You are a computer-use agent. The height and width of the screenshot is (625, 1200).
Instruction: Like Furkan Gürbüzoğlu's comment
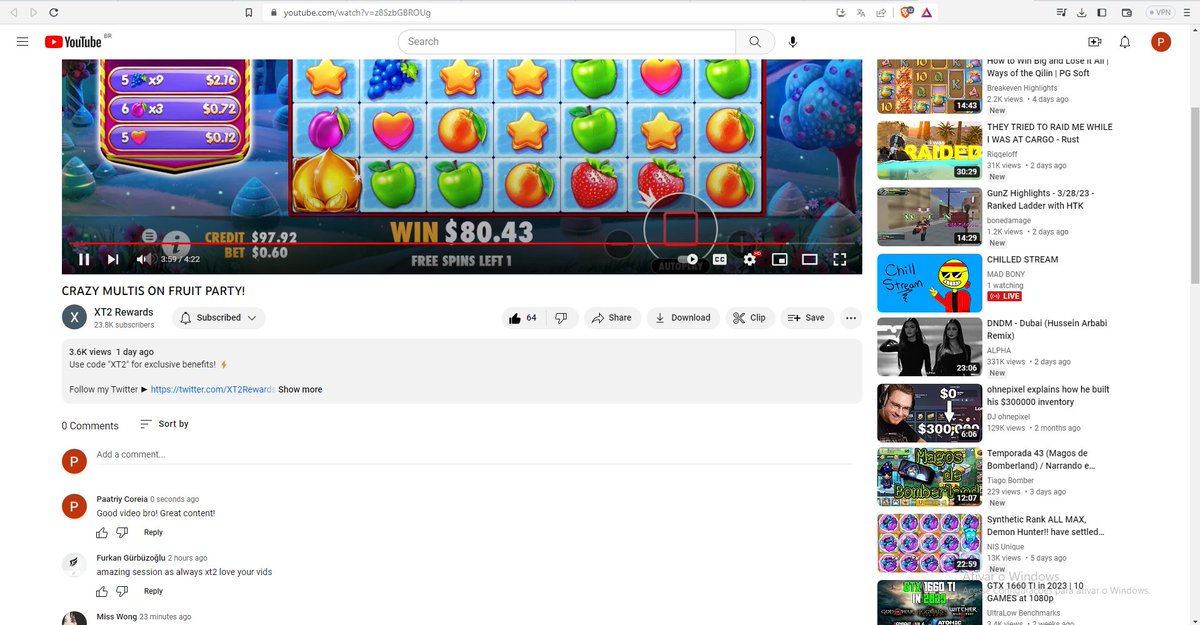click(102, 592)
